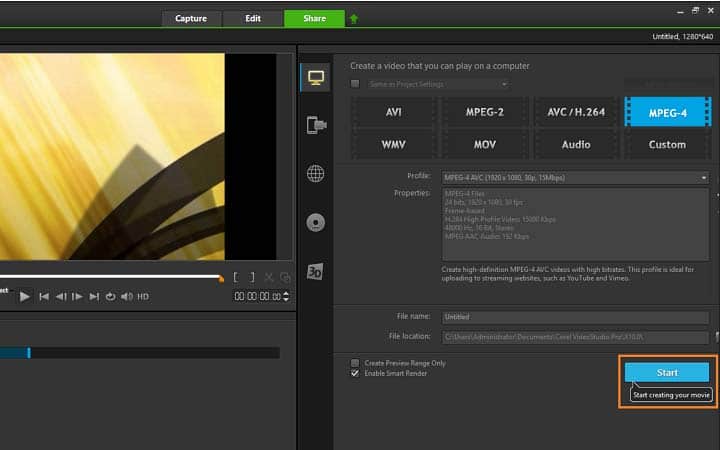Click the preview scrubber handle
Screen dimensions: 720x450
[221, 278]
